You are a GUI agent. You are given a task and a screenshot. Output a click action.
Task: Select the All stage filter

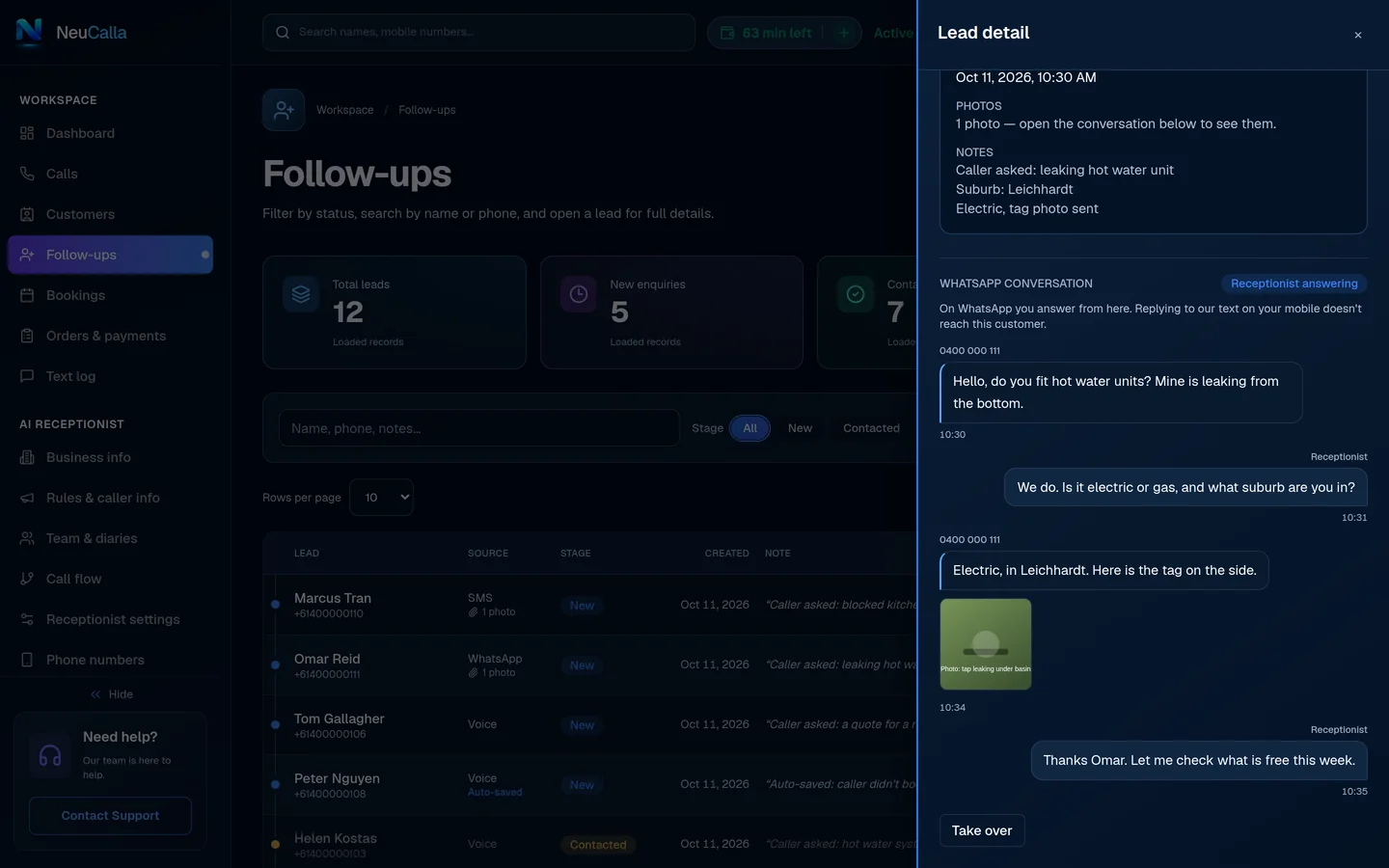749,428
